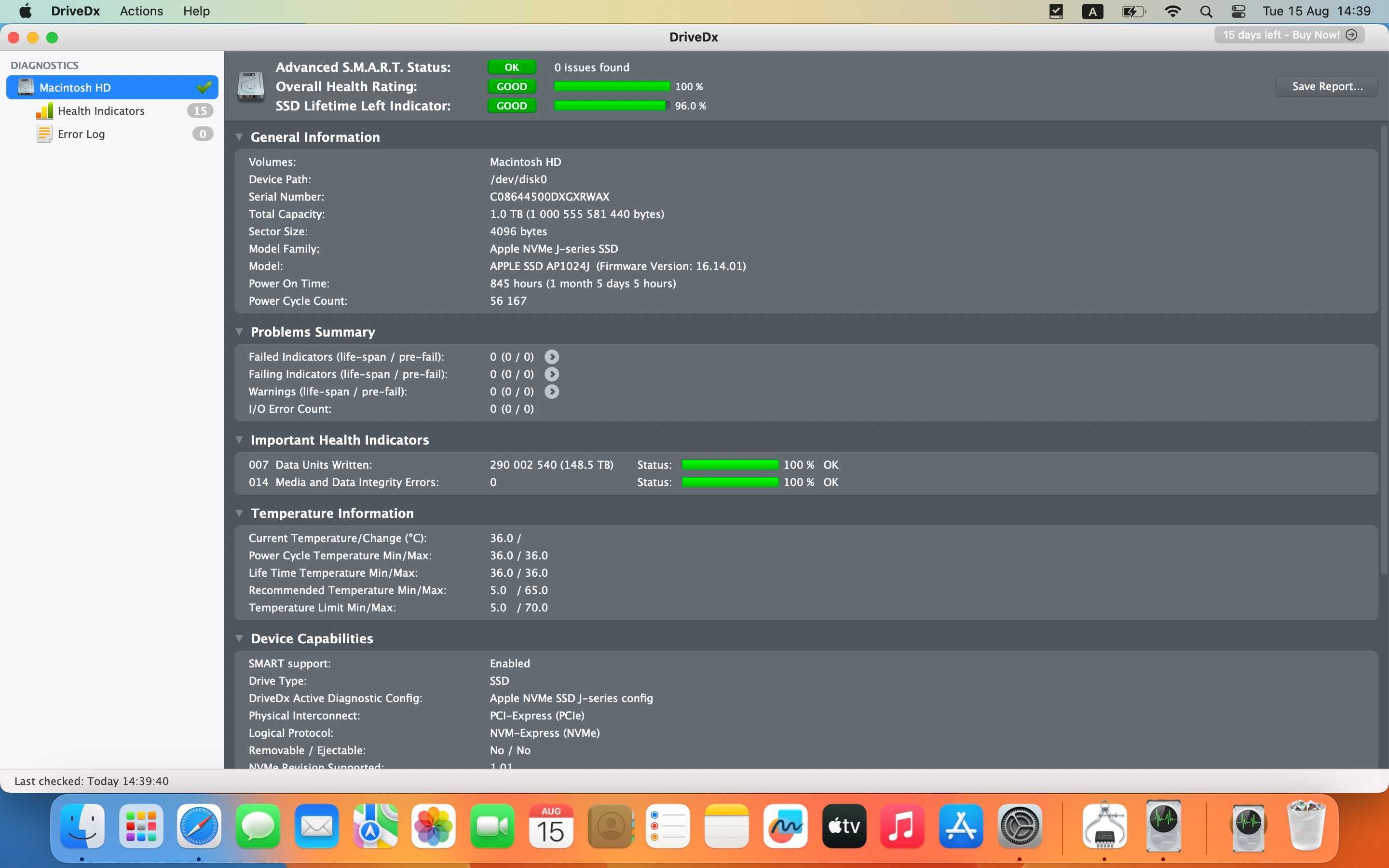
Task: Collapse the Problems Summary section
Action: pyautogui.click(x=239, y=332)
